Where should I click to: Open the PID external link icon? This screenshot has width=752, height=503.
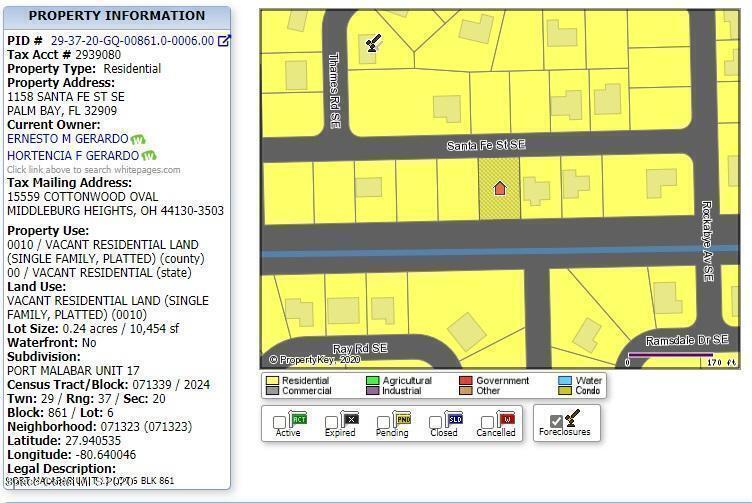[x=224, y=41]
